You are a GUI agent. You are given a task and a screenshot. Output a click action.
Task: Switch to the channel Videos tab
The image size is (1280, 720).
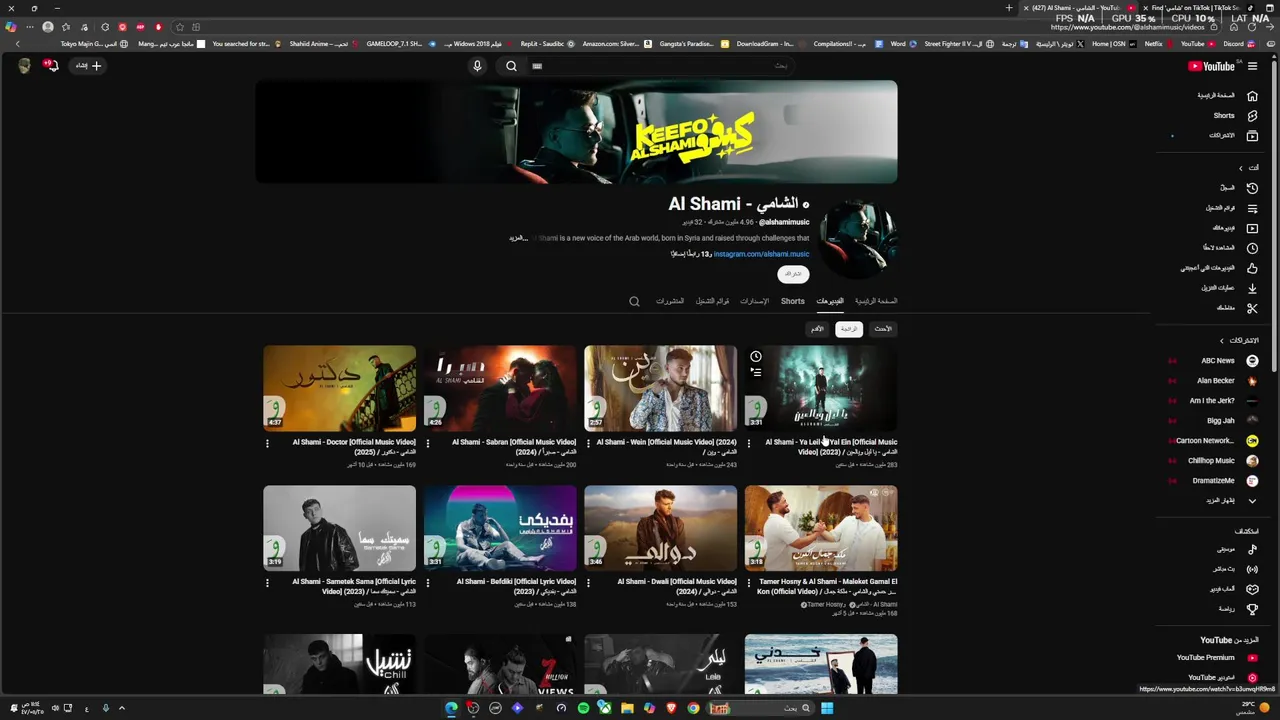point(830,301)
